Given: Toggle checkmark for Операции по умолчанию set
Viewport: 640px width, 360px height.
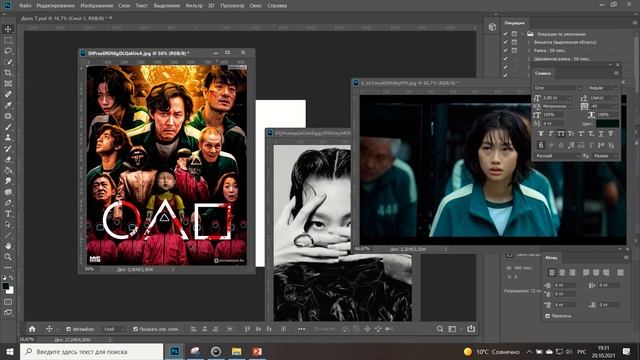Looking at the screenshot, I should [x=506, y=34].
